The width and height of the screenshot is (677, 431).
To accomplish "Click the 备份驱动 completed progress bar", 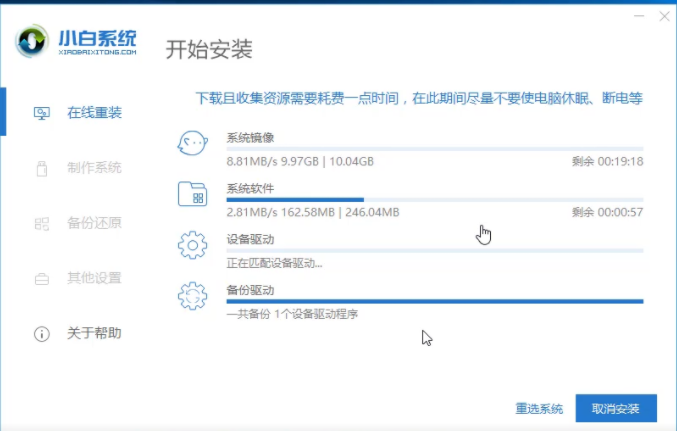I will [x=434, y=301].
